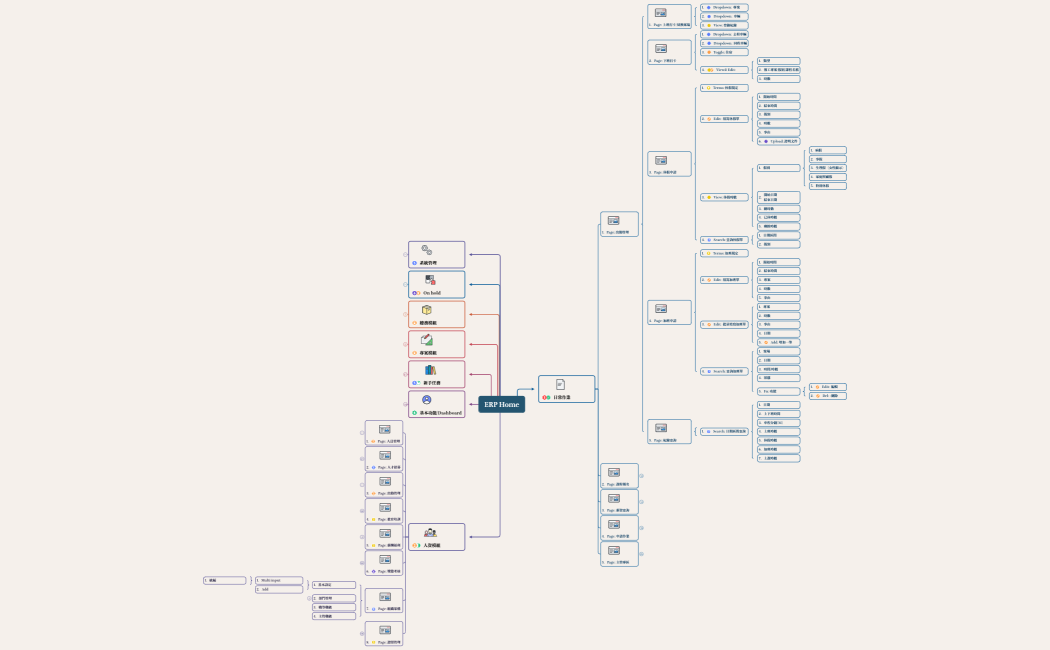The image size is (1050, 650).
Task: Select the Visual Edit subtopic
Action: coord(724,70)
